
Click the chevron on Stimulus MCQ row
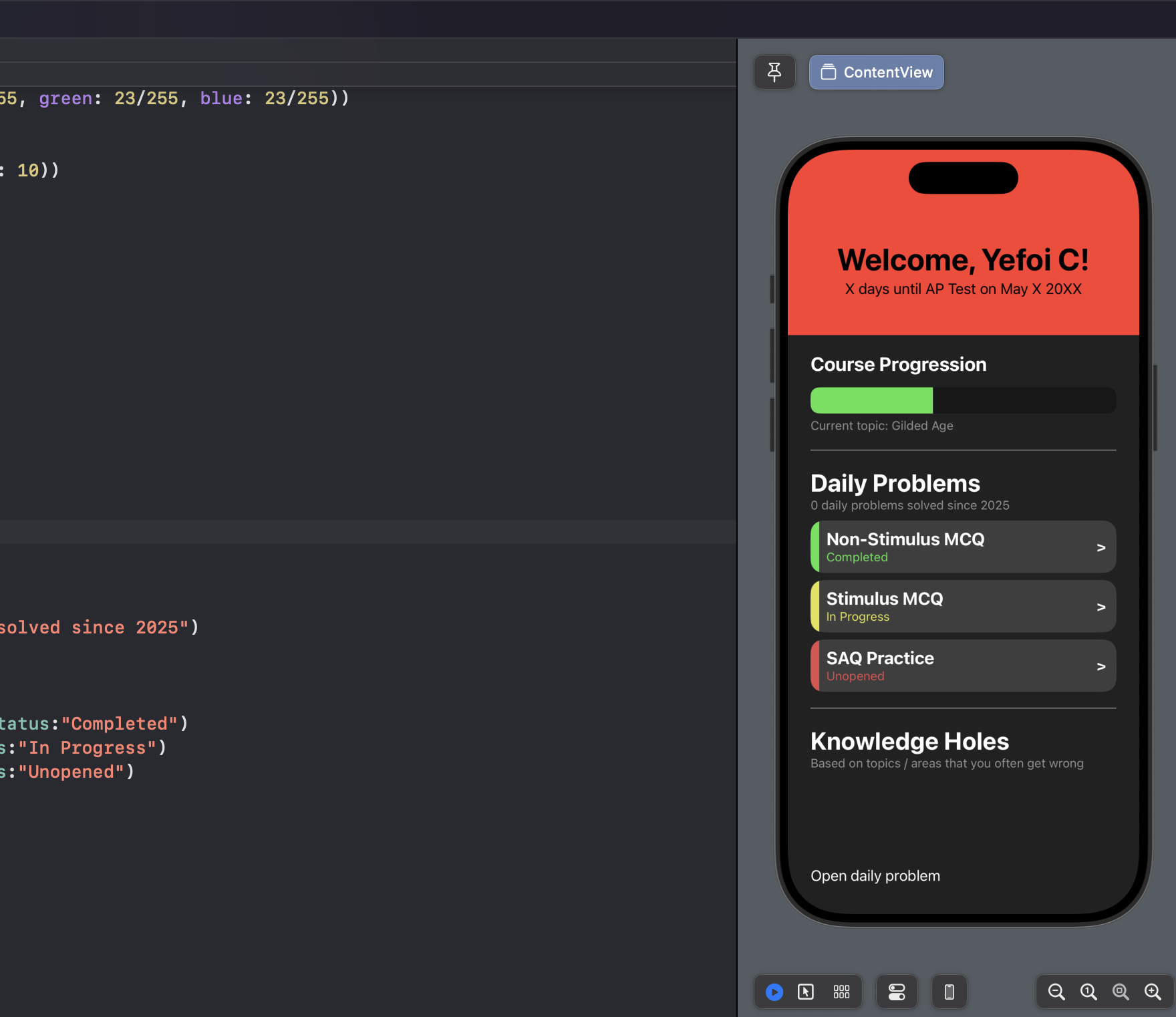coord(1100,607)
